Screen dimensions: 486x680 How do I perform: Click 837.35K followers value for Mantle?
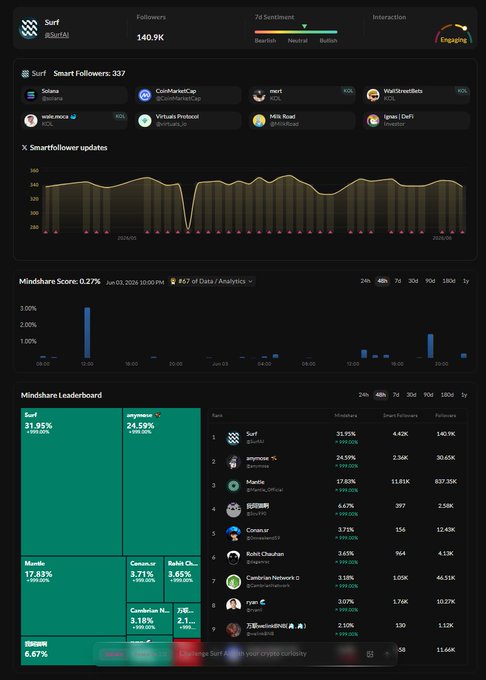(445, 482)
